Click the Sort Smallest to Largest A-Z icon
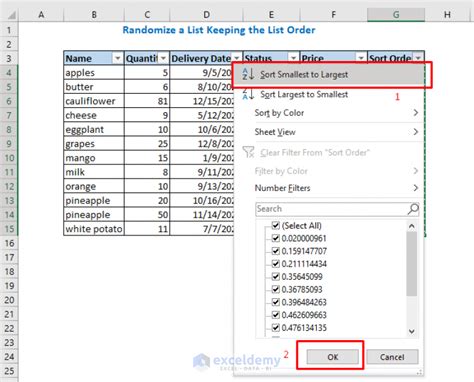 248,74
